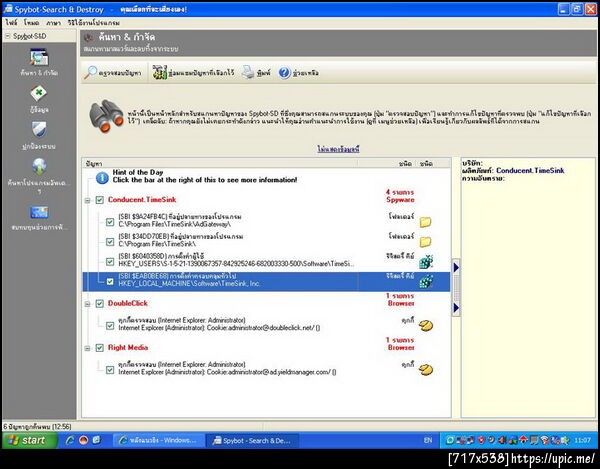Select the DoubleClick group name

[128, 303]
